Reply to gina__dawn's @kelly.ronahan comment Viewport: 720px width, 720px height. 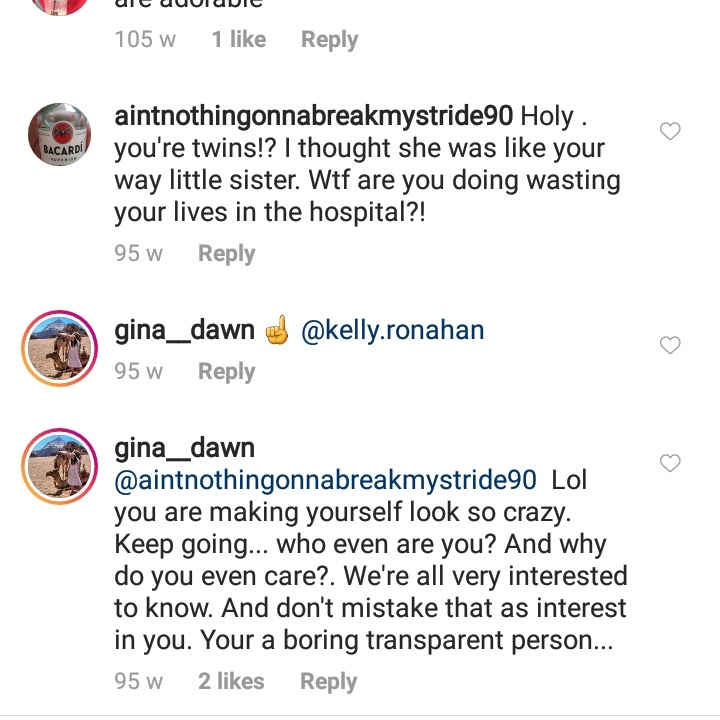[x=226, y=371]
